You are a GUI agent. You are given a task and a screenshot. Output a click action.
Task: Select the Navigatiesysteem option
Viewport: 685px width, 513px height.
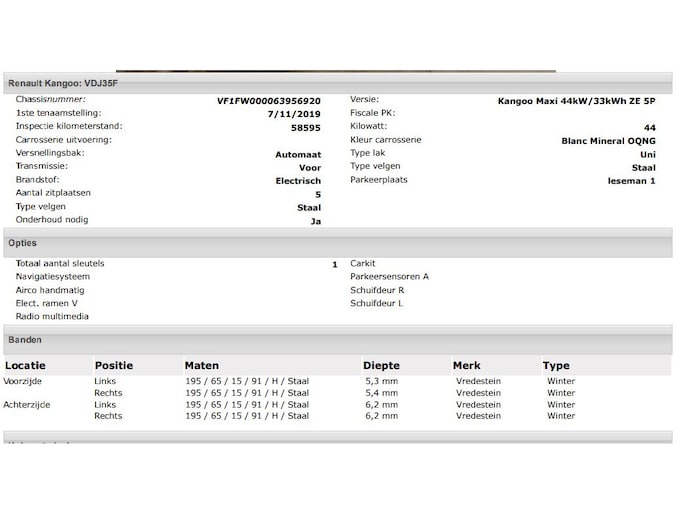(x=52, y=276)
